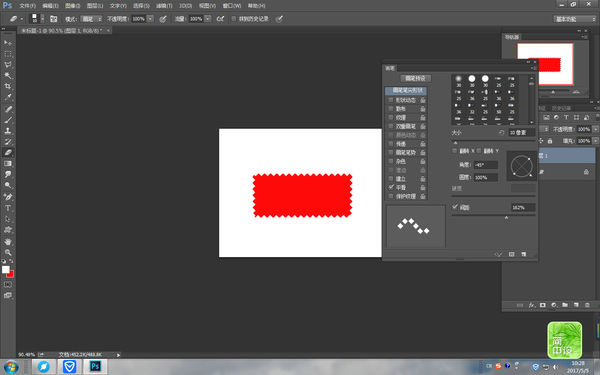Enable 双重画笔 checkbox in Brush panel
The width and height of the screenshot is (600, 375).
click(391, 126)
